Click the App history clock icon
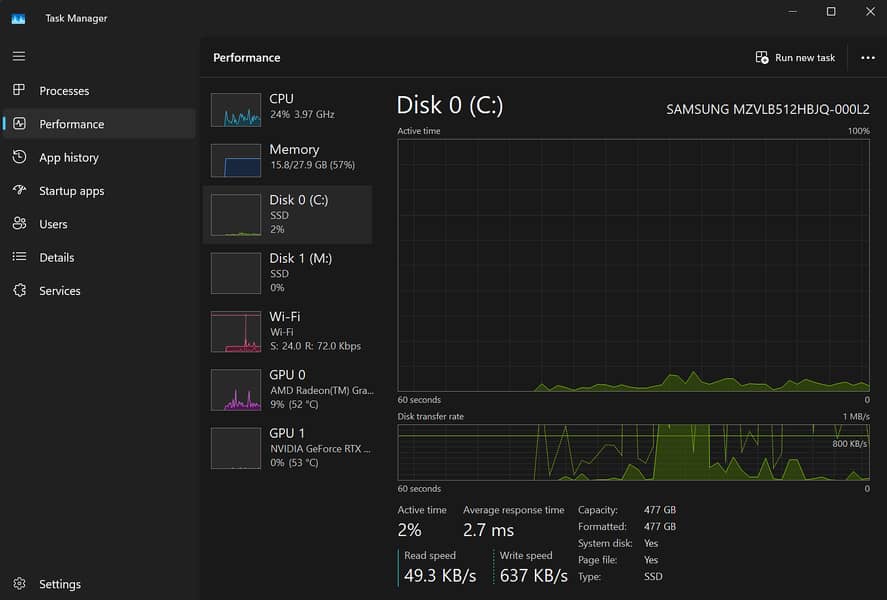 coord(19,157)
